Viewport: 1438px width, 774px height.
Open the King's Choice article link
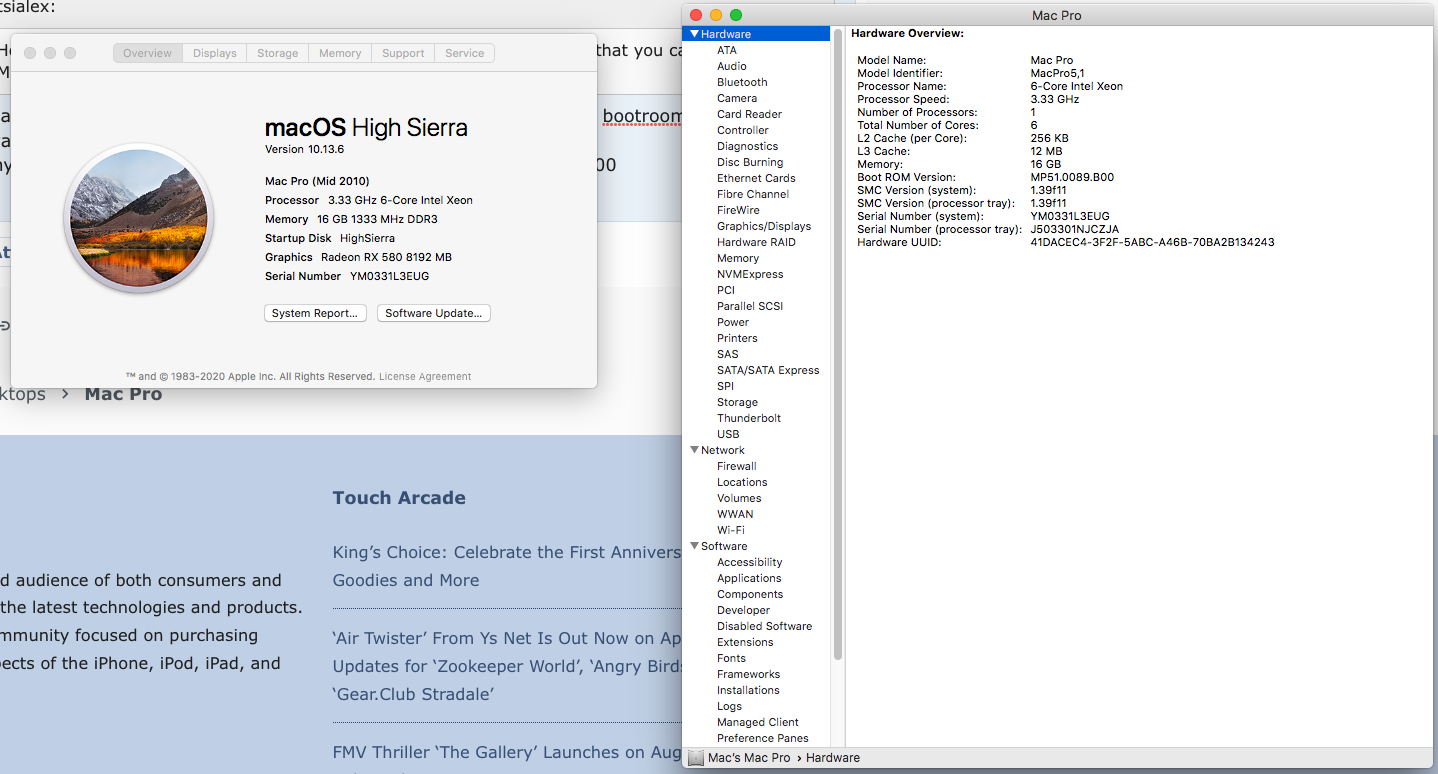coord(506,566)
